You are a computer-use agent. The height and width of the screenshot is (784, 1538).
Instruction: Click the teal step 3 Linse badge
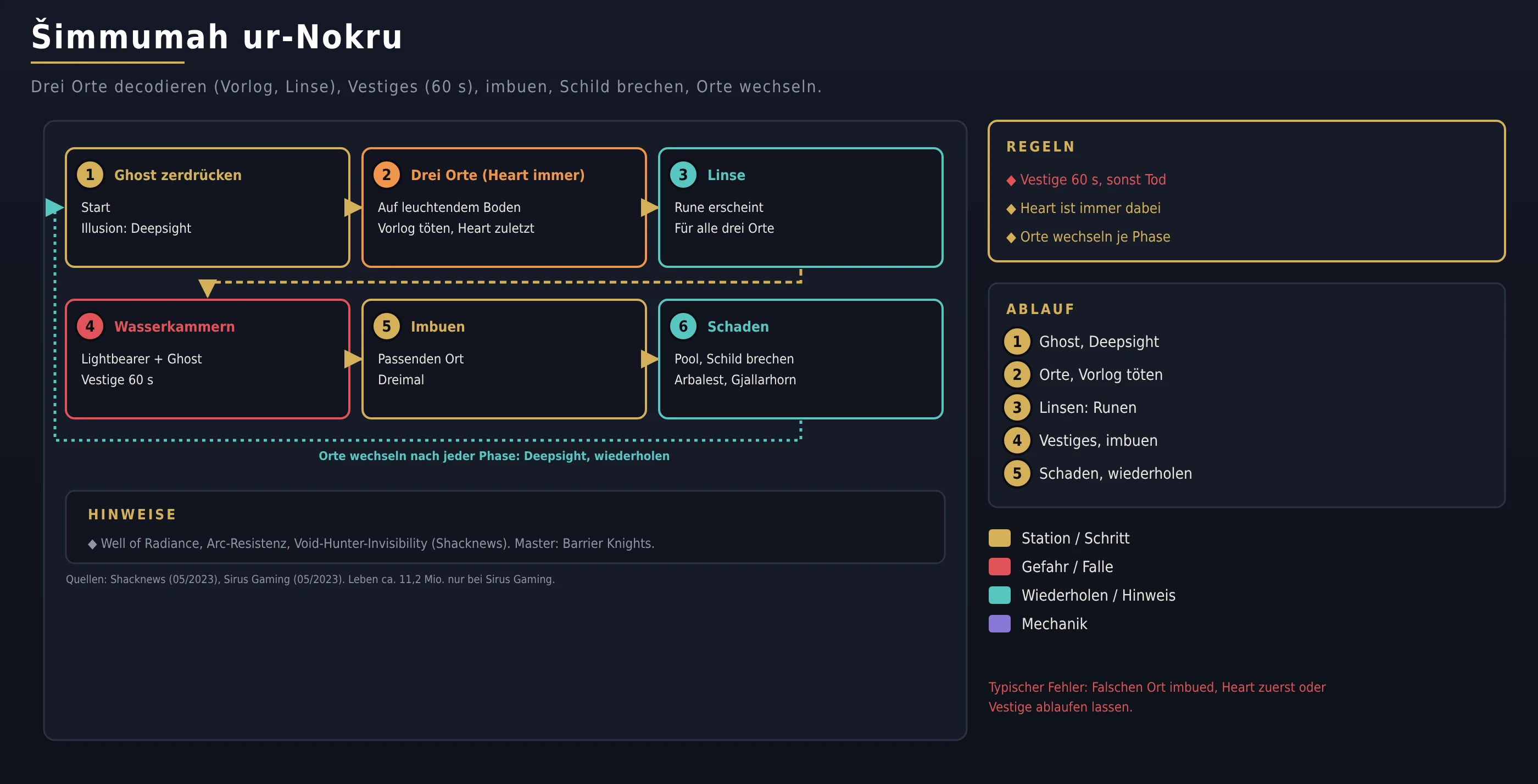[683, 175]
